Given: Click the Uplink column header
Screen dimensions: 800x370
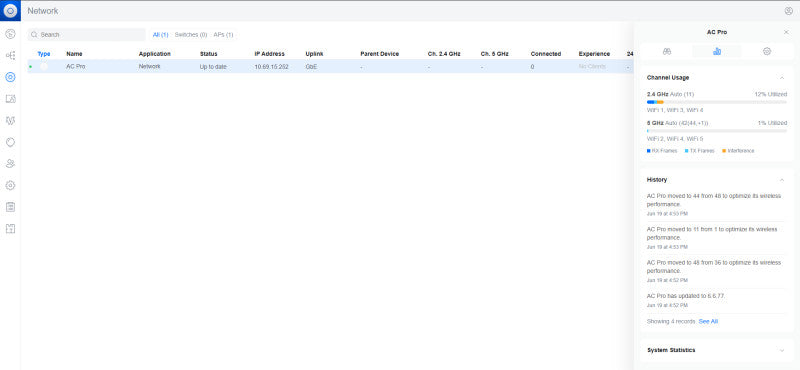Looking at the screenshot, I should coord(314,54).
